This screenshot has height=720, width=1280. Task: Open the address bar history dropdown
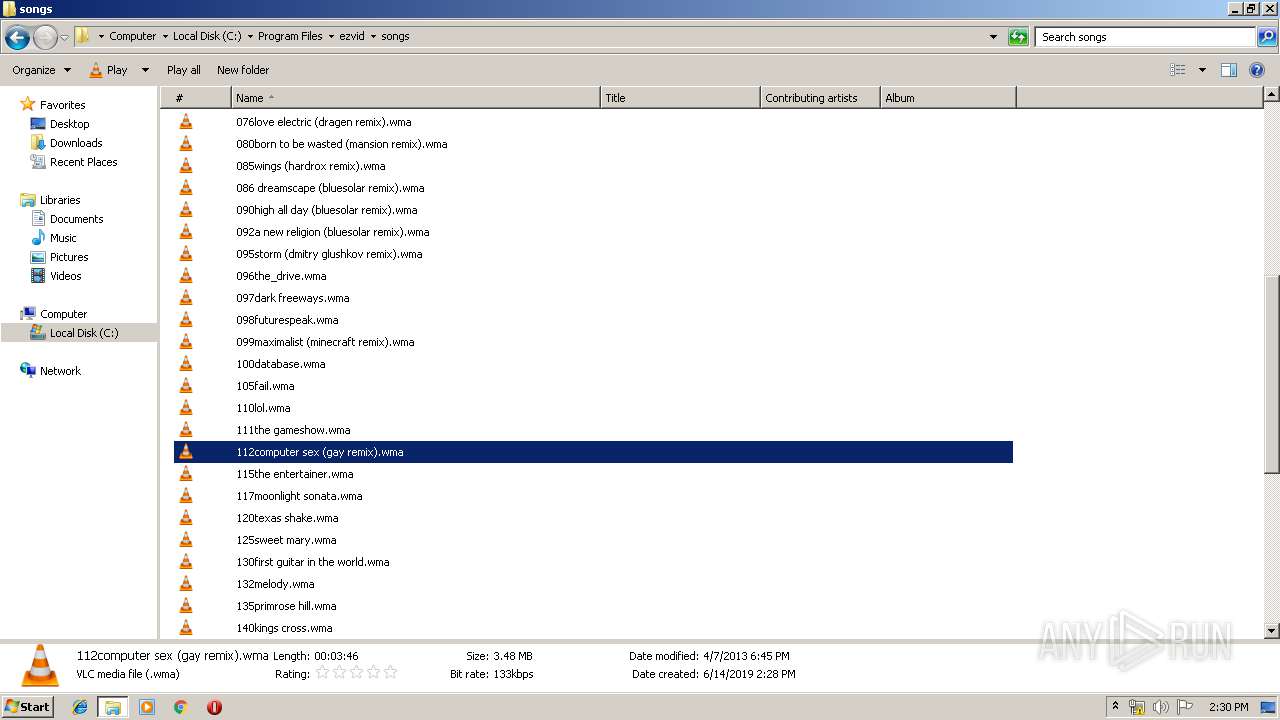click(x=993, y=37)
